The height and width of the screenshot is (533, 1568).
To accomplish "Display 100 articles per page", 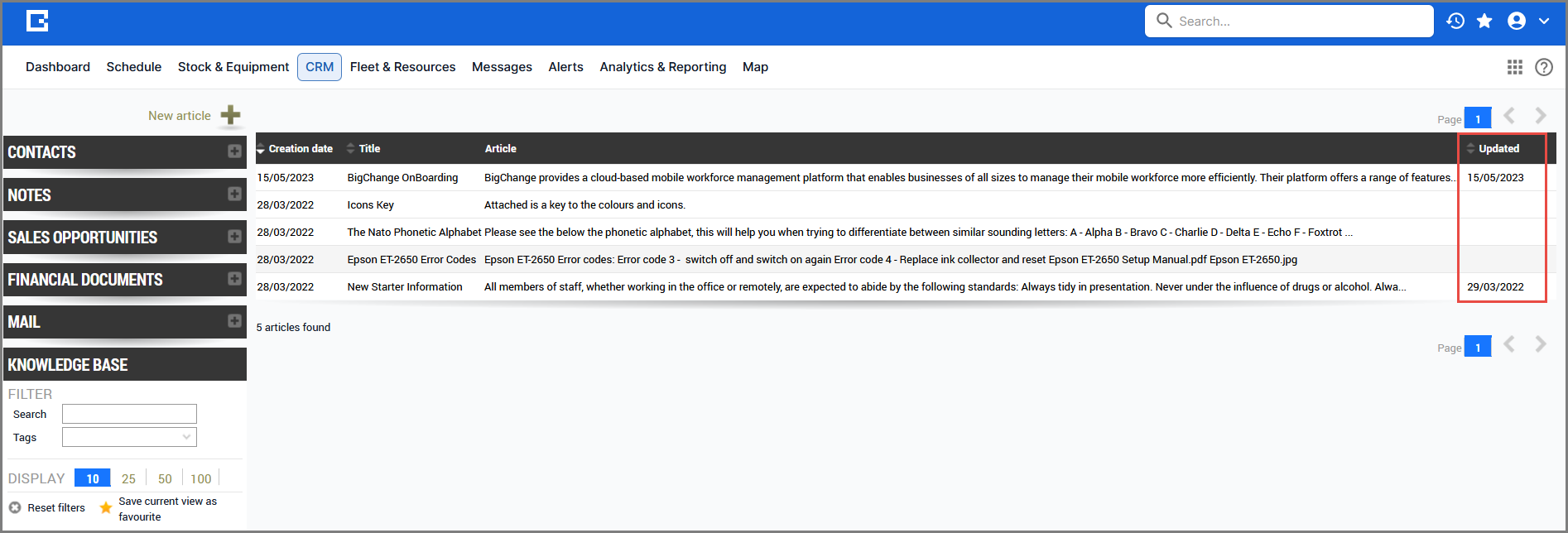I will 201,478.
